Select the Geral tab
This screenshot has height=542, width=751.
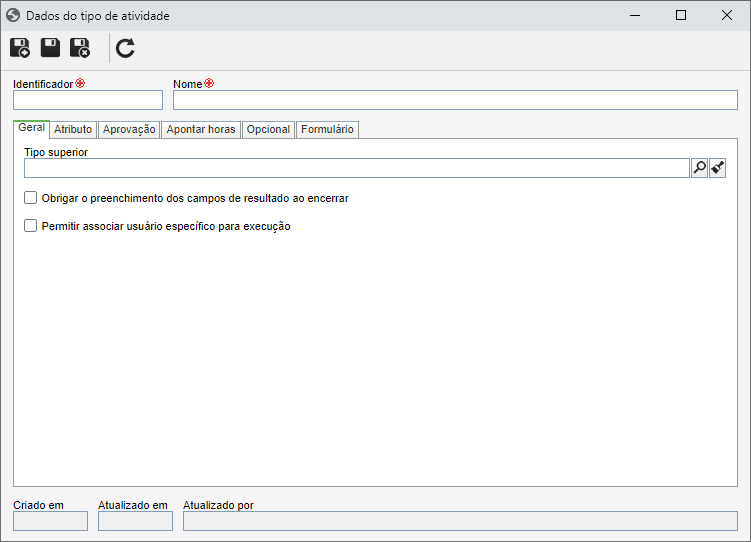click(31, 128)
